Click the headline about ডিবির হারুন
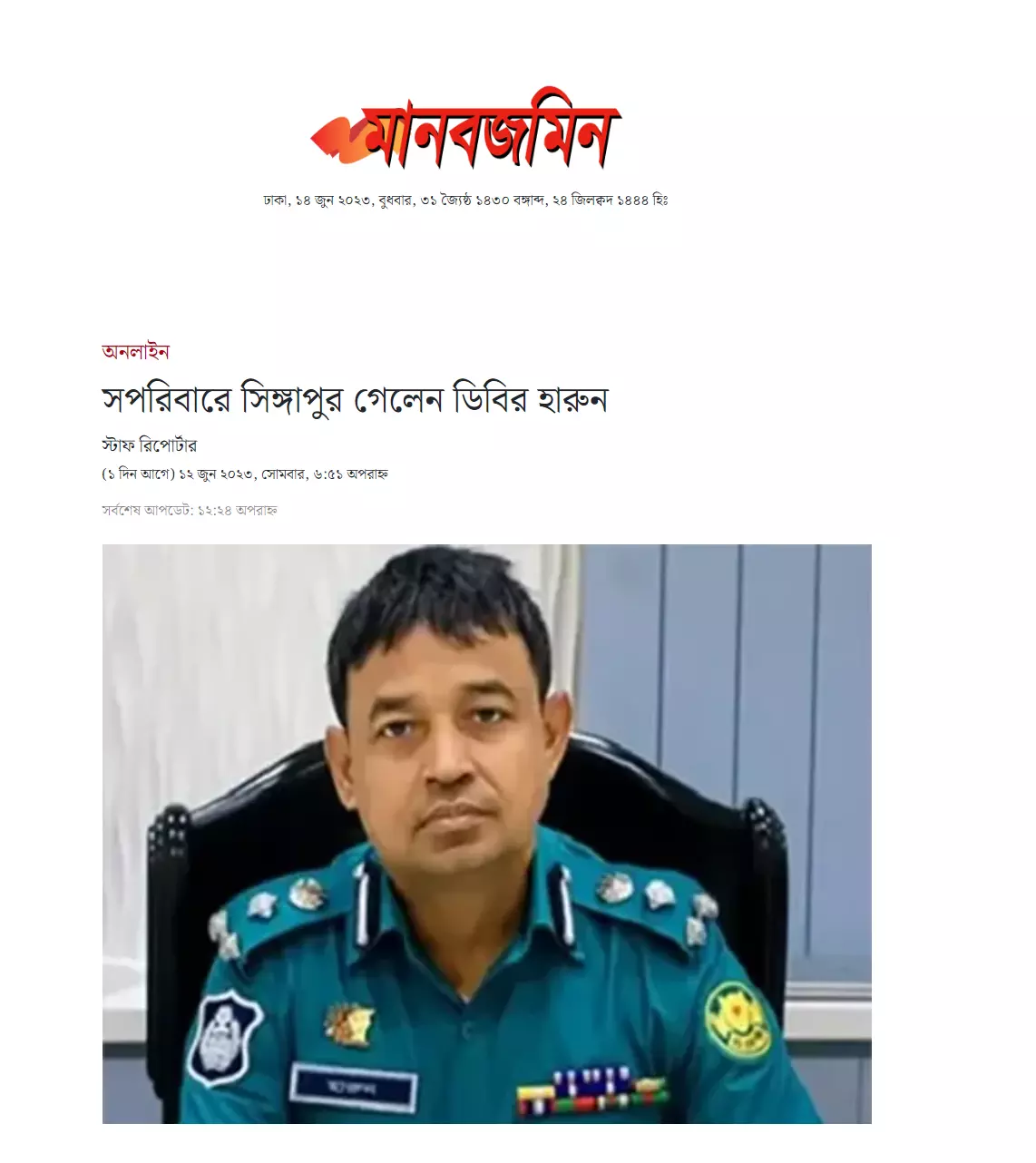Image resolution: width=1036 pixels, height=1163 pixels. (355, 399)
